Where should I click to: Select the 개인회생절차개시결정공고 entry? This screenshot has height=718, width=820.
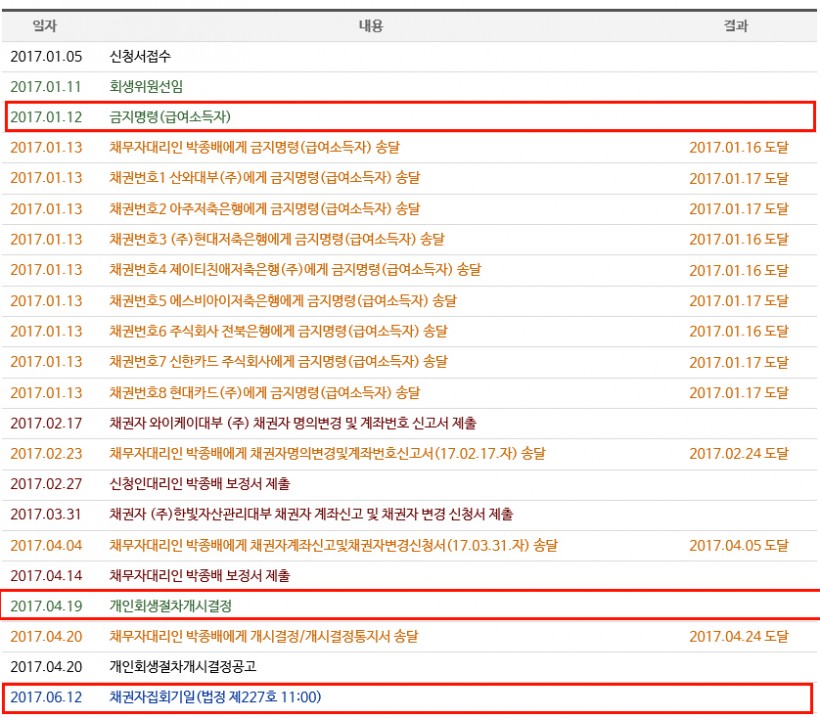(x=183, y=666)
